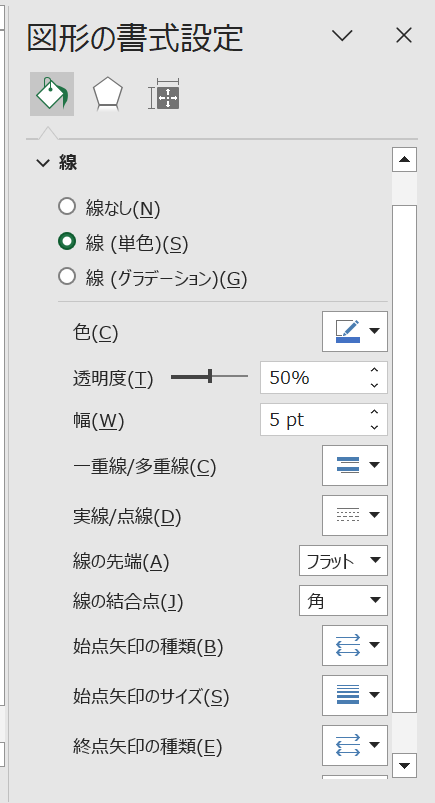Open the line color (色) pen picker
Screen dimensions: 435x803
coord(355,331)
